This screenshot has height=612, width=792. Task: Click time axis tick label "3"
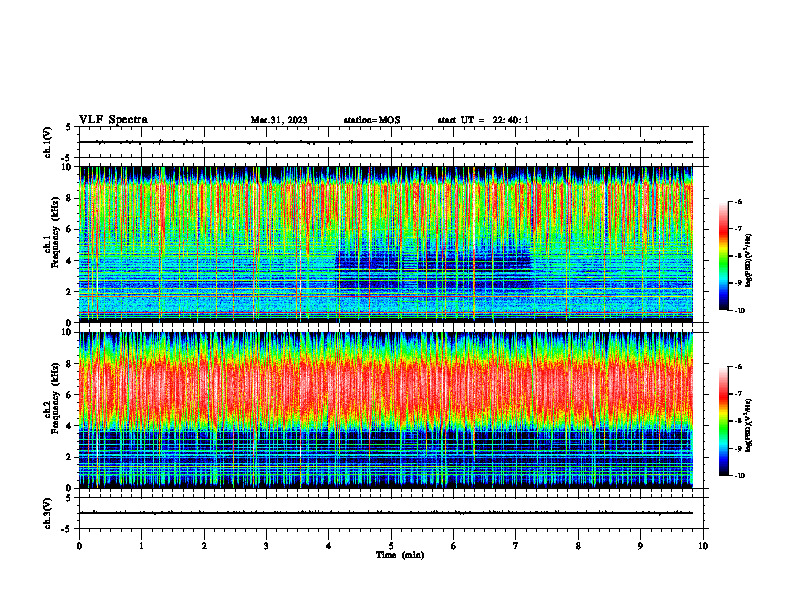point(266,546)
